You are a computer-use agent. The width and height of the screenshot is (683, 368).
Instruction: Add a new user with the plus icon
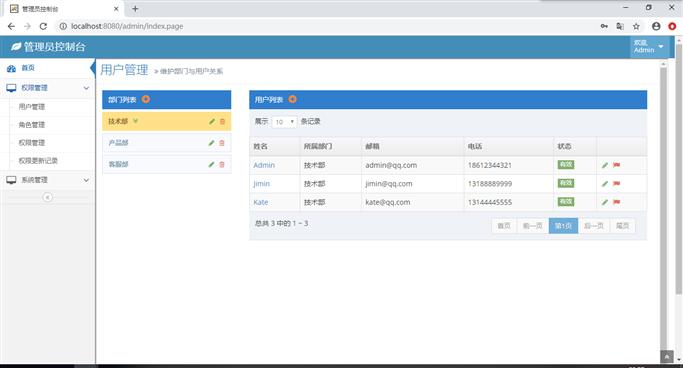(x=292, y=99)
